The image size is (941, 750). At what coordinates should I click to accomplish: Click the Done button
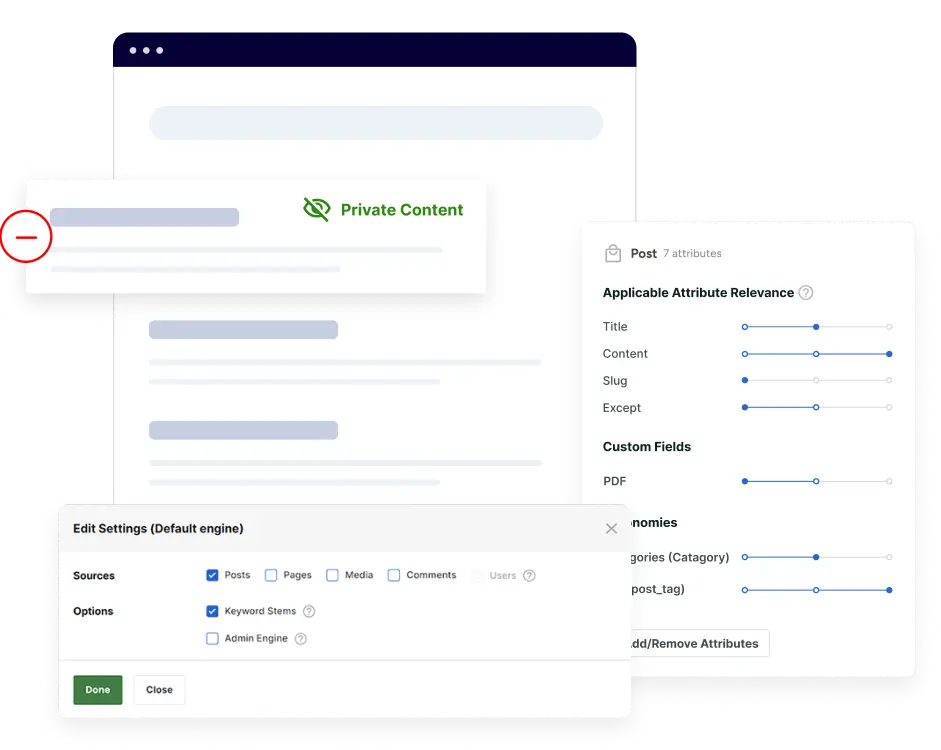coord(97,689)
